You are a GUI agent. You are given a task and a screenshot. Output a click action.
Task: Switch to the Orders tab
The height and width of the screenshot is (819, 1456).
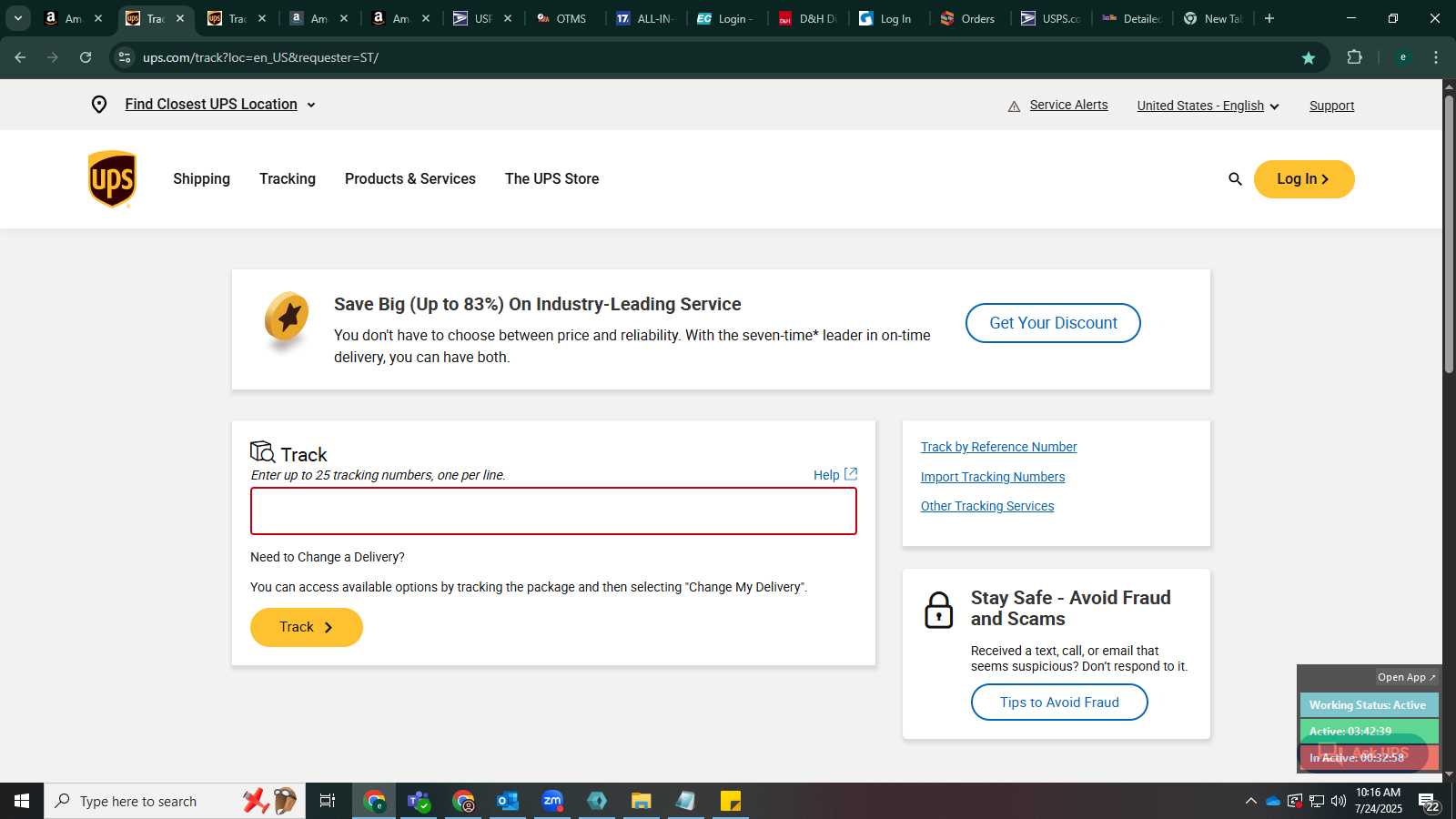point(969,18)
